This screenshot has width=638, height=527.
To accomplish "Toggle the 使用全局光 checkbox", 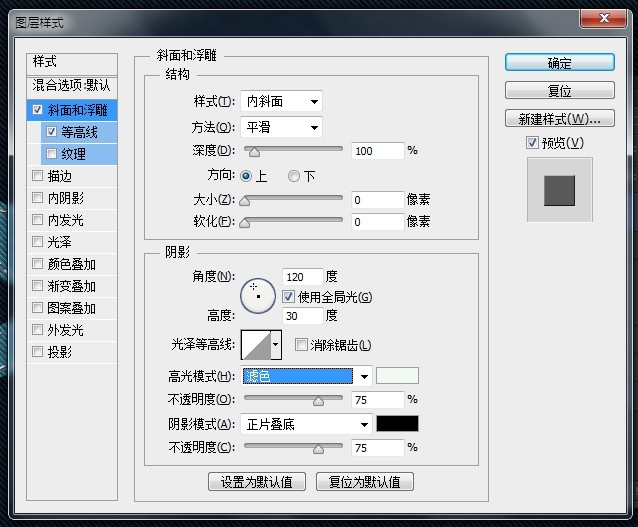I will click(x=290, y=297).
